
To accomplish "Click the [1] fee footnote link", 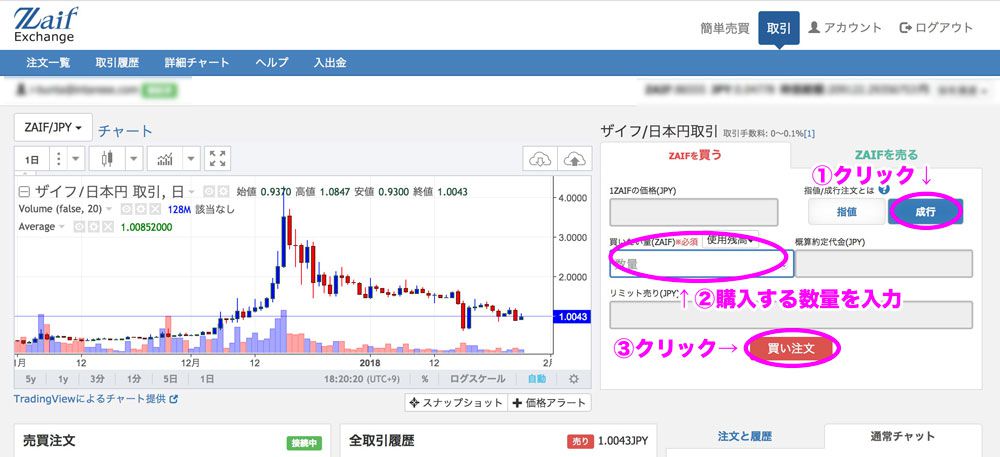I will (809, 134).
